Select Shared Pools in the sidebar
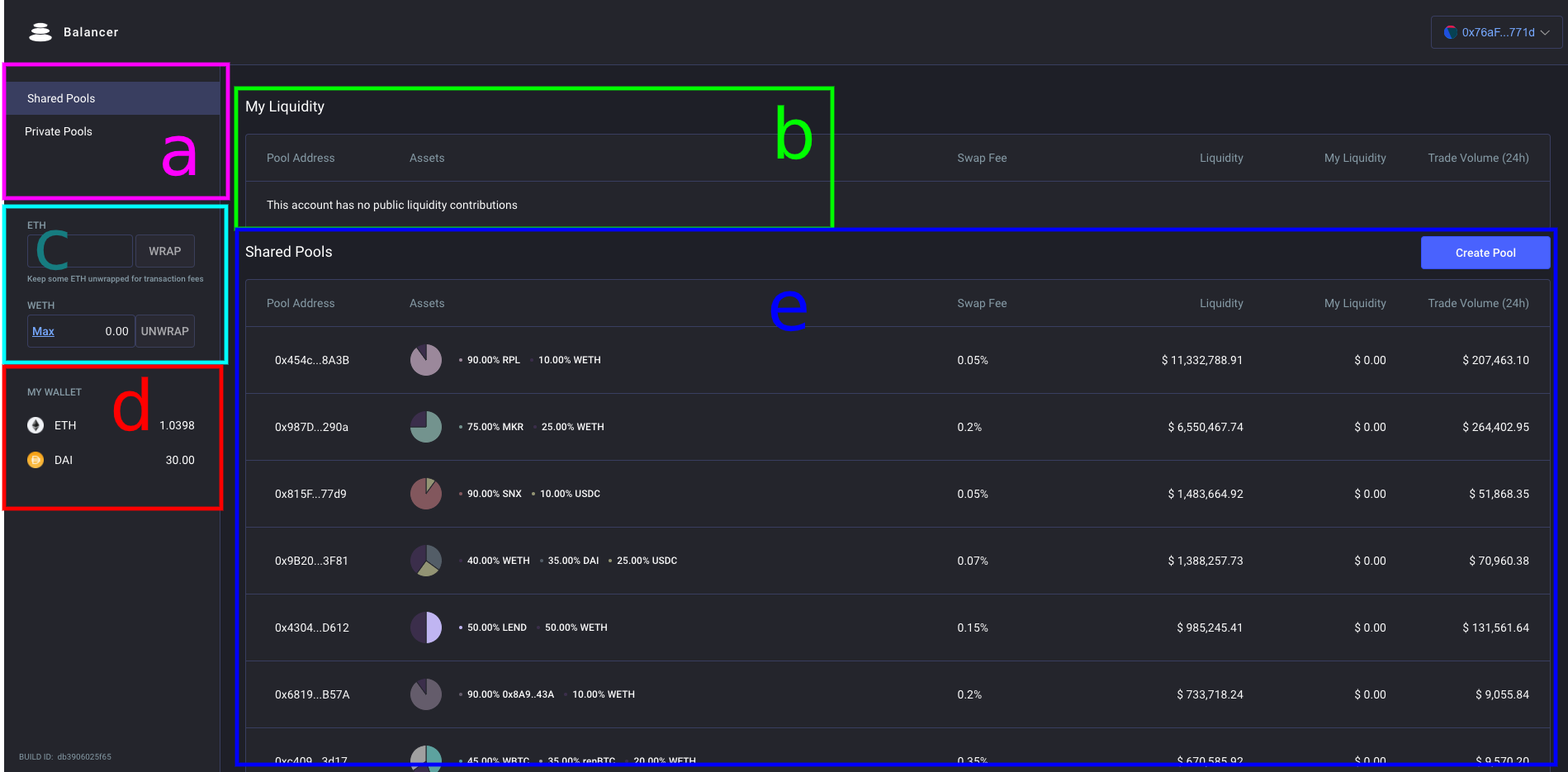The width and height of the screenshot is (1568, 772). tap(60, 97)
